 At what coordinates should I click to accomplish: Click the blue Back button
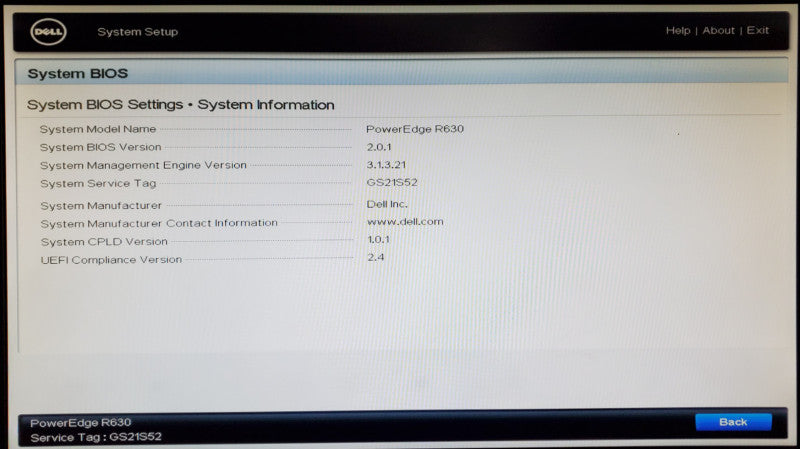[733, 422]
